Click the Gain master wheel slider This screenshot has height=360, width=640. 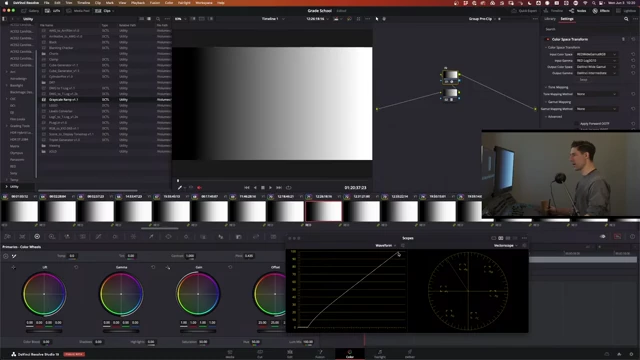point(198,331)
